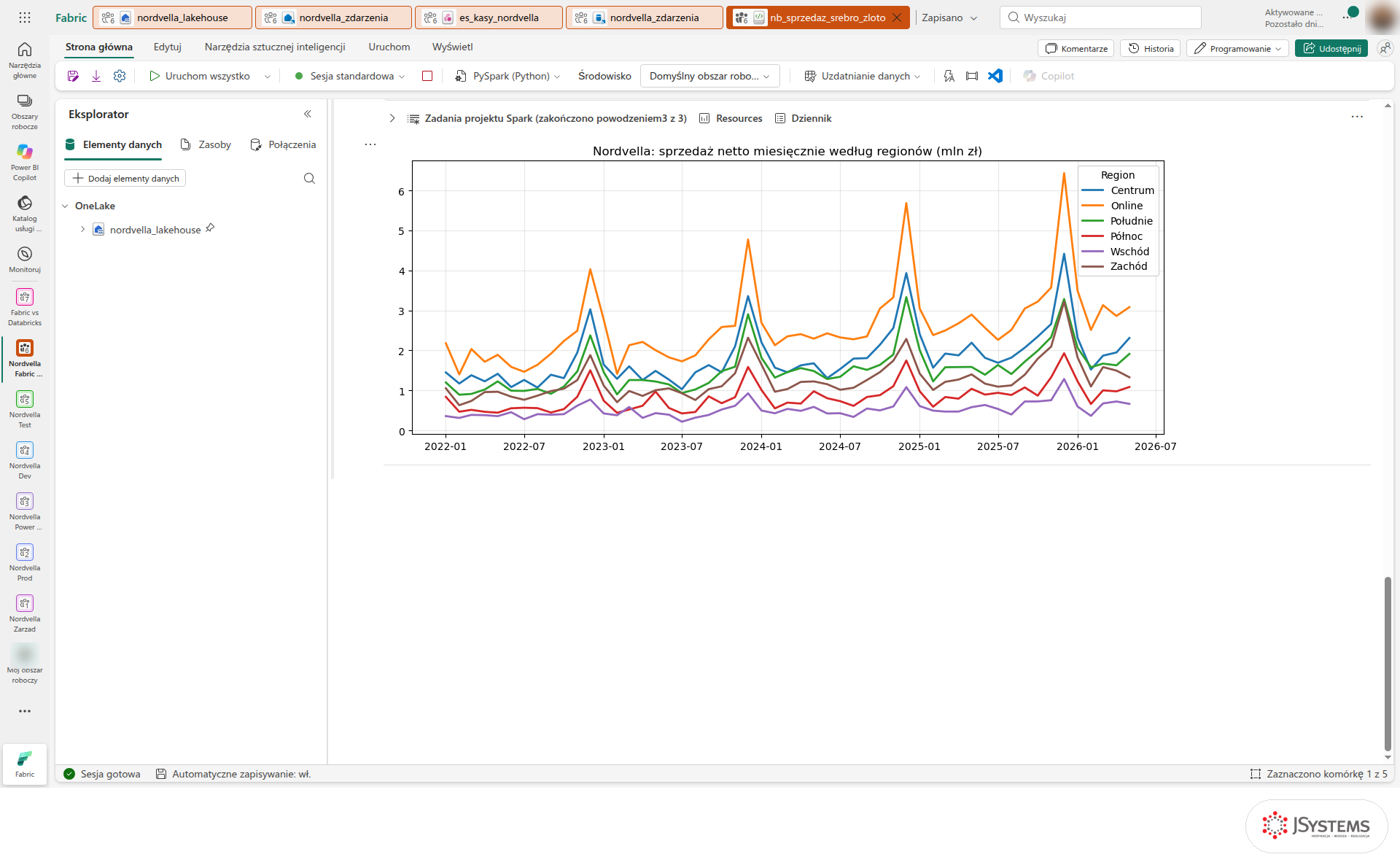
Task: Collapse the OneLake tree section
Action: point(65,206)
